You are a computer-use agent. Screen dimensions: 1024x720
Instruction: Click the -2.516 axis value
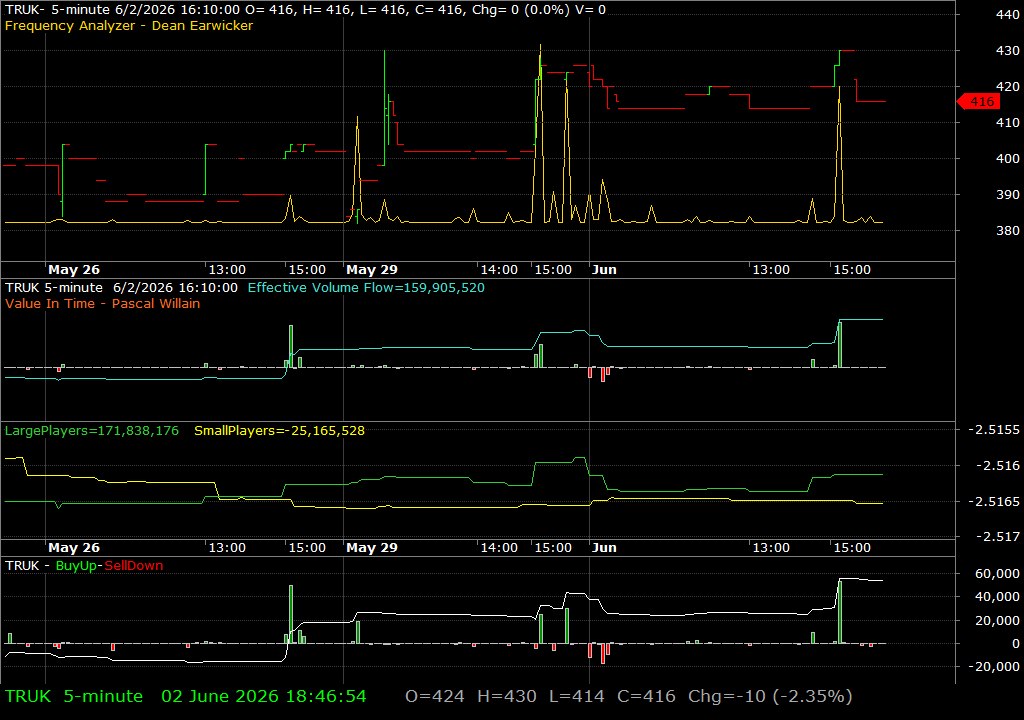pos(997,465)
